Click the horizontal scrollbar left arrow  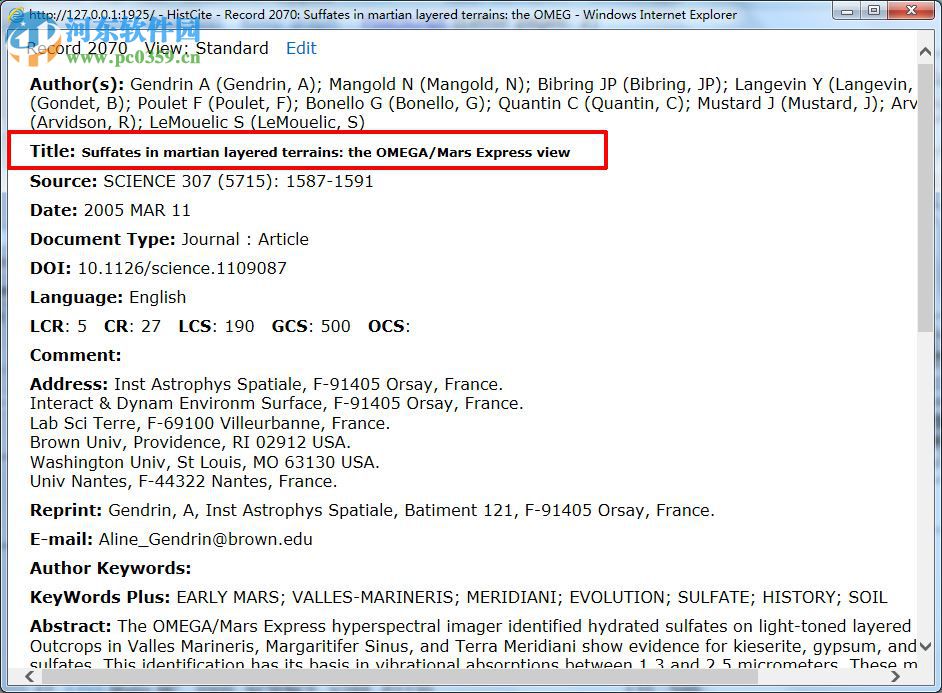[29, 676]
